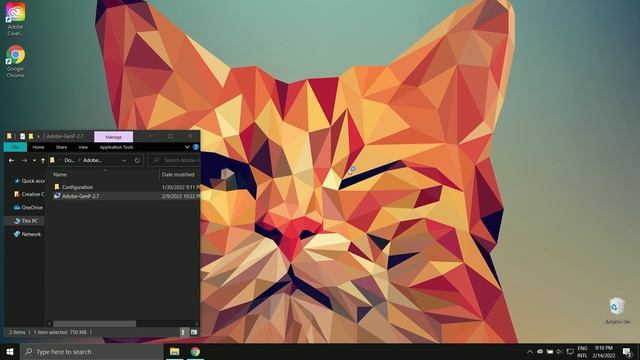
Task: Click the scroll left arrow in file list
Action: [x=49, y=324]
